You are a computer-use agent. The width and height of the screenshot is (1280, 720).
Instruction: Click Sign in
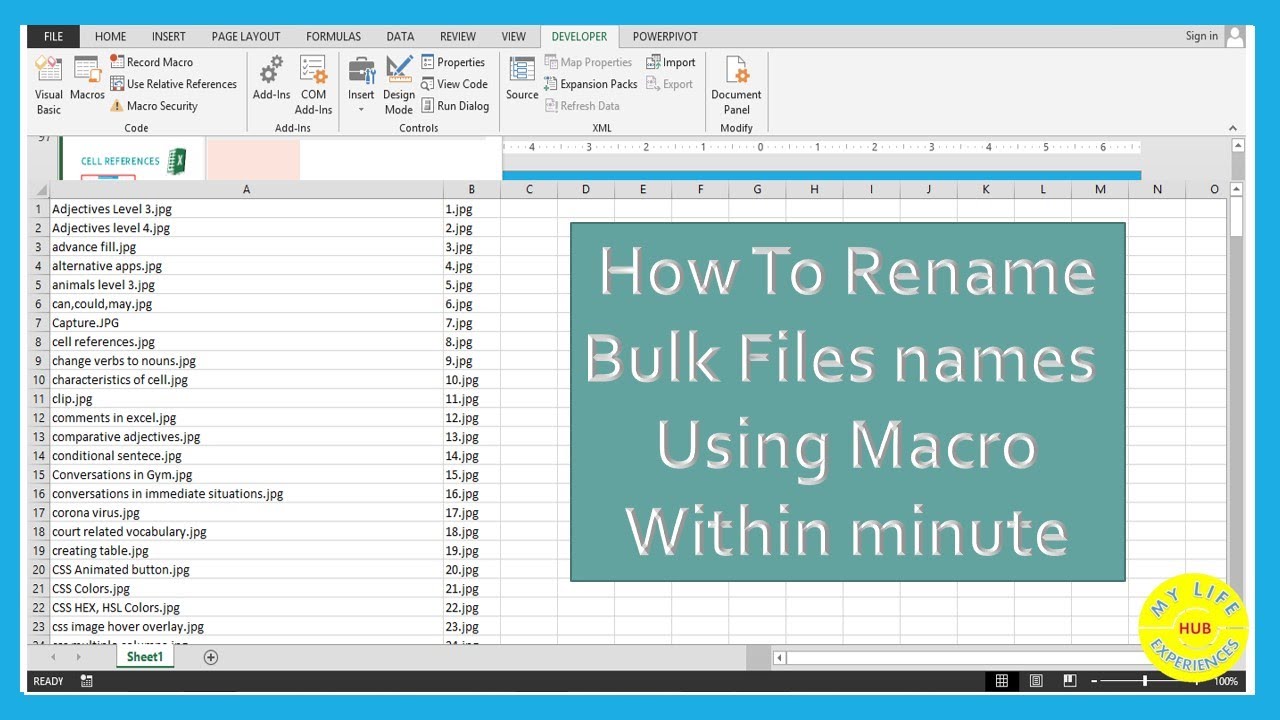[1202, 36]
